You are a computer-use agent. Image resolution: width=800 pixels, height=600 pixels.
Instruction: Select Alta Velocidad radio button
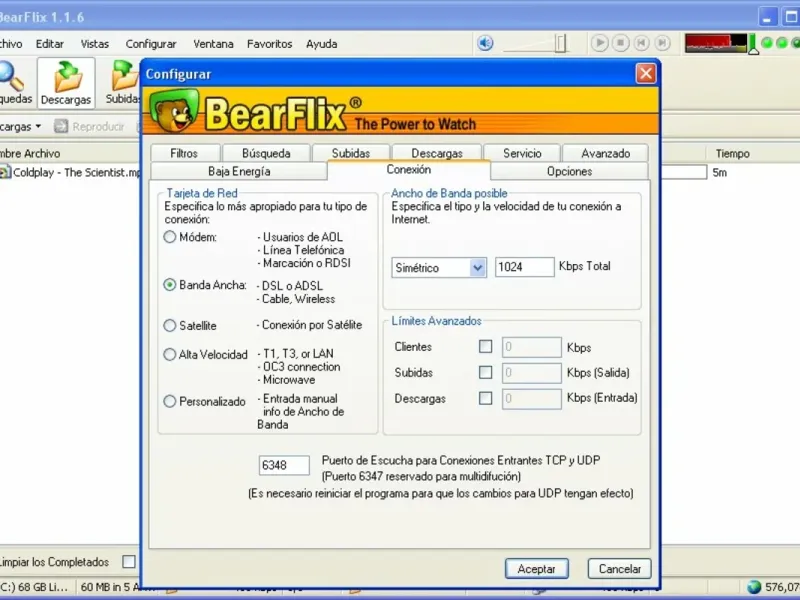click(x=169, y=354)
